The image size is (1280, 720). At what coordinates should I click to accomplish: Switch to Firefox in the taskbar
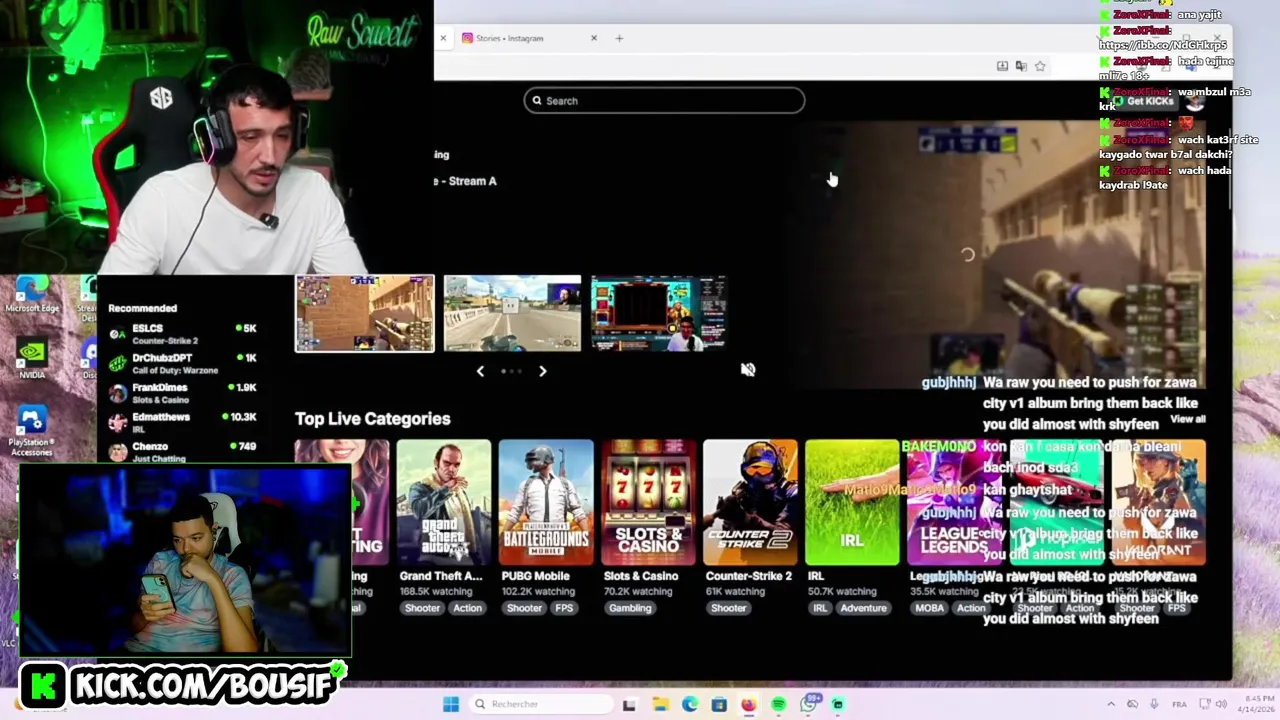coord(748,705)
